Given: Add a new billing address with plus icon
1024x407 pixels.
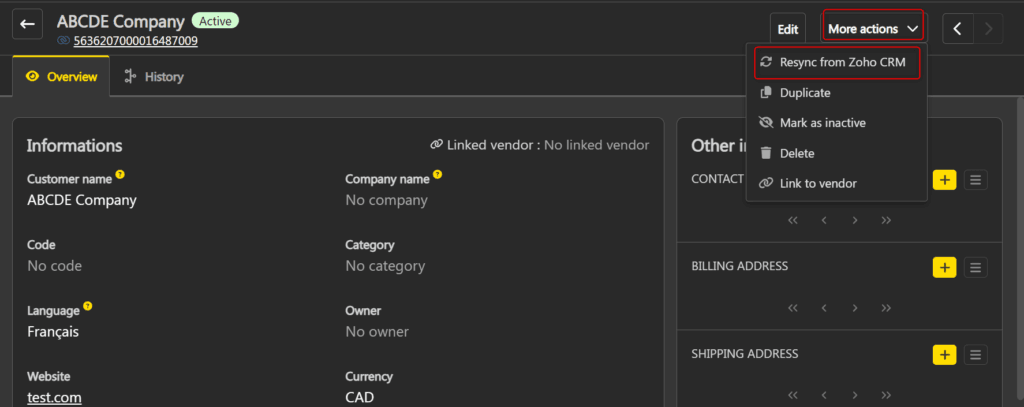Looking at the screenshot, I should tap(944, 267).
